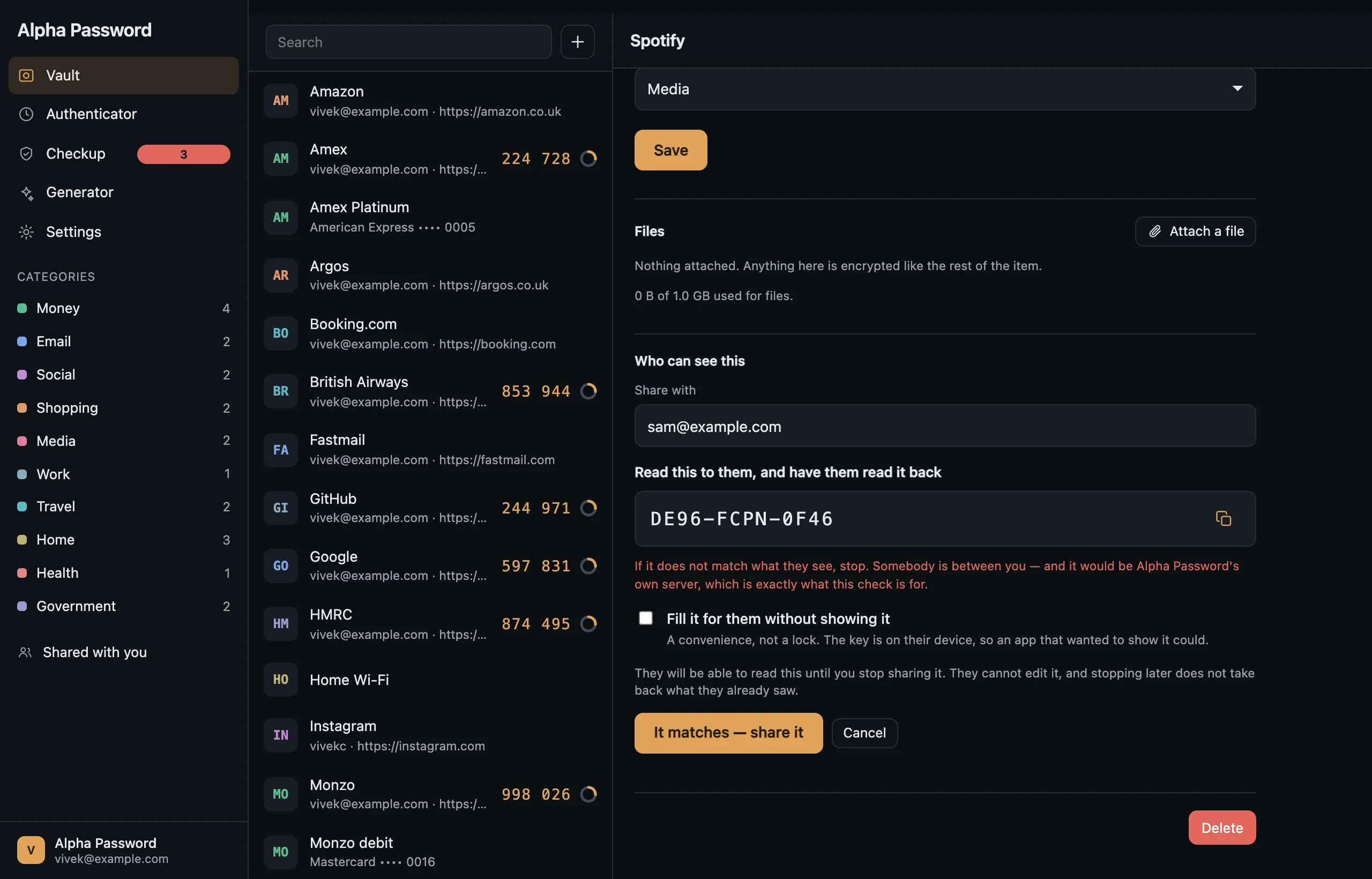Open the Vault section

[123, 76]
